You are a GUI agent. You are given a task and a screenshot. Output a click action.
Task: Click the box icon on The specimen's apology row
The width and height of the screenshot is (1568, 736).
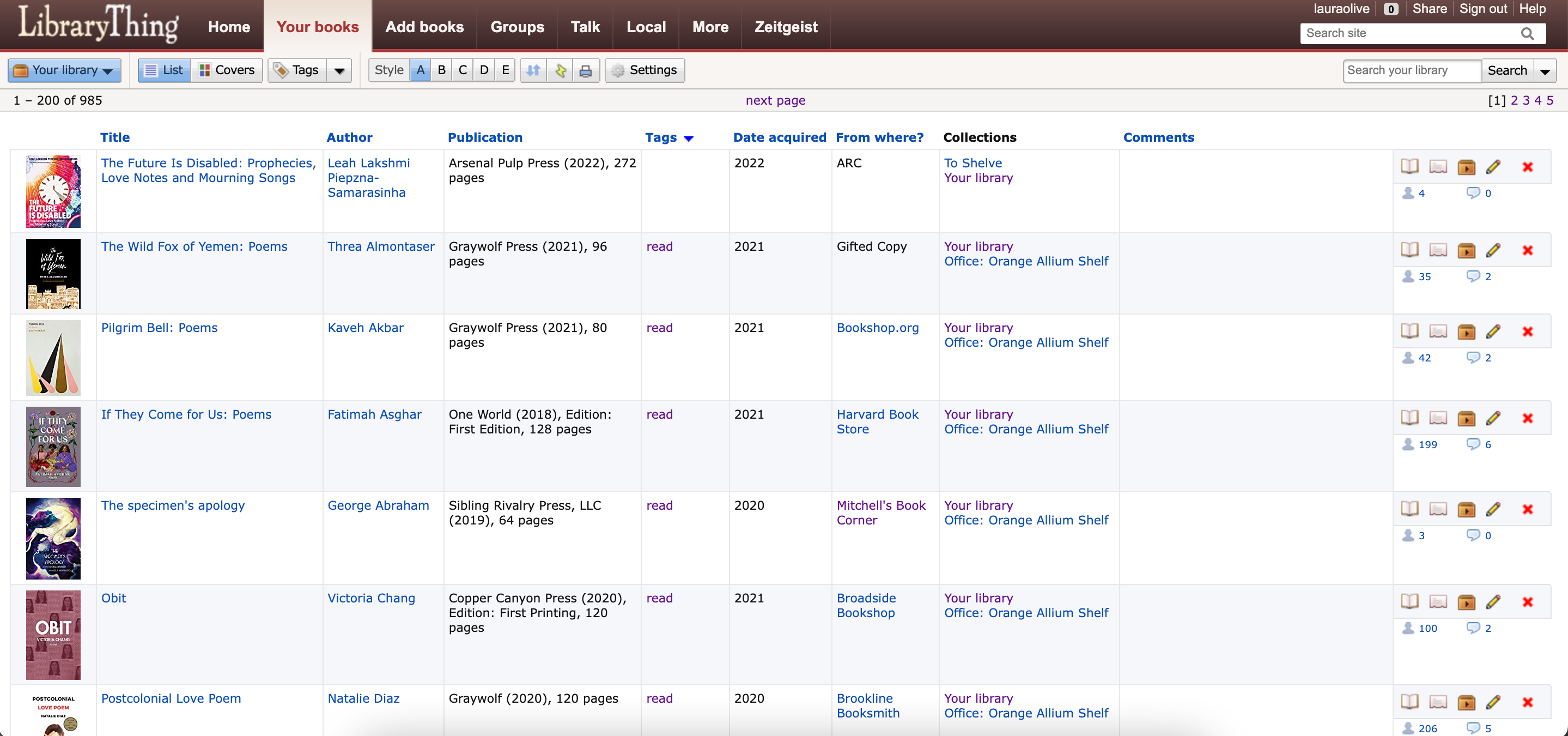[x=1466, y=509]
